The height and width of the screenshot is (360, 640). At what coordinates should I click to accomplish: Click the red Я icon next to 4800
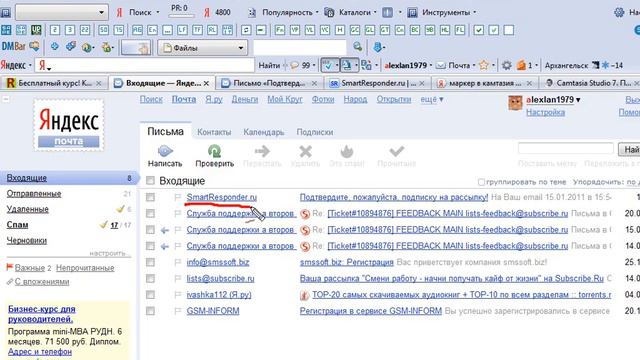tap(207, 13)
